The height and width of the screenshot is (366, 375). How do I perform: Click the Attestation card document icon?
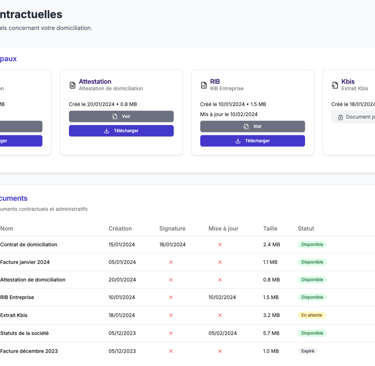click(72, 85)
